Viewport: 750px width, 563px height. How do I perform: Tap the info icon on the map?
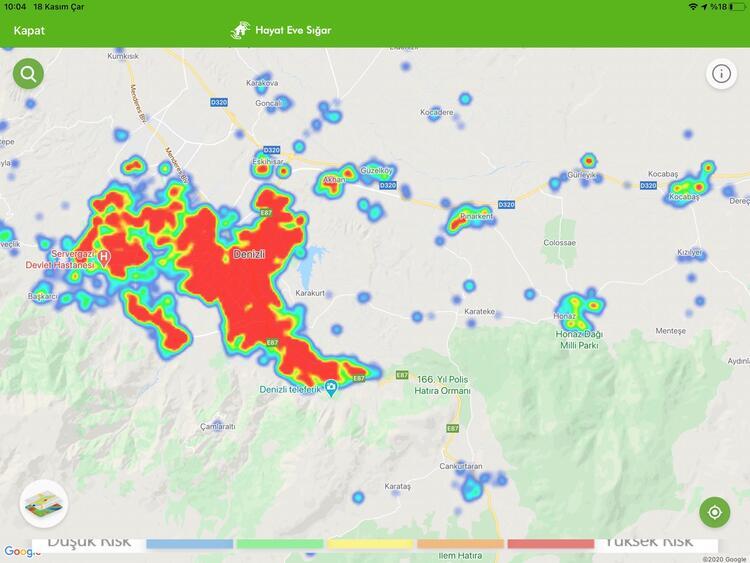(721, 74)
